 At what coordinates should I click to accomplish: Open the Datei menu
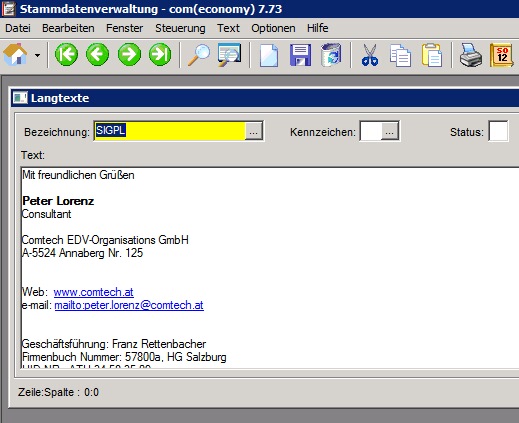(18, 28)
